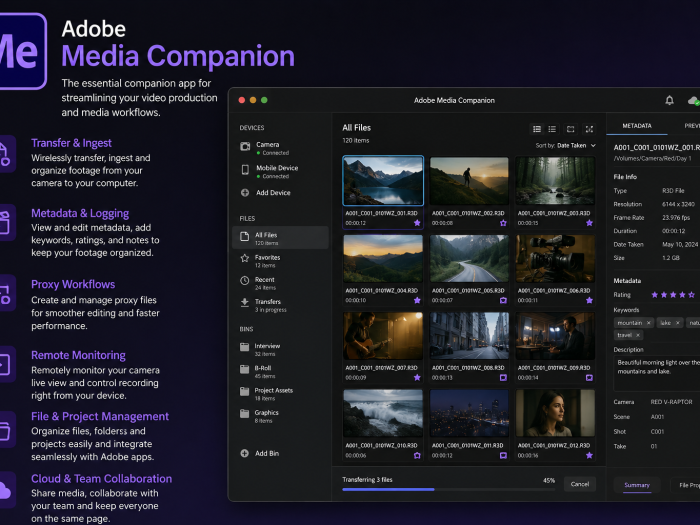This screenshot has width=700, height=525.
Task: Click comment icon on clip 009.R3D
Action: [x=589, y=378]
